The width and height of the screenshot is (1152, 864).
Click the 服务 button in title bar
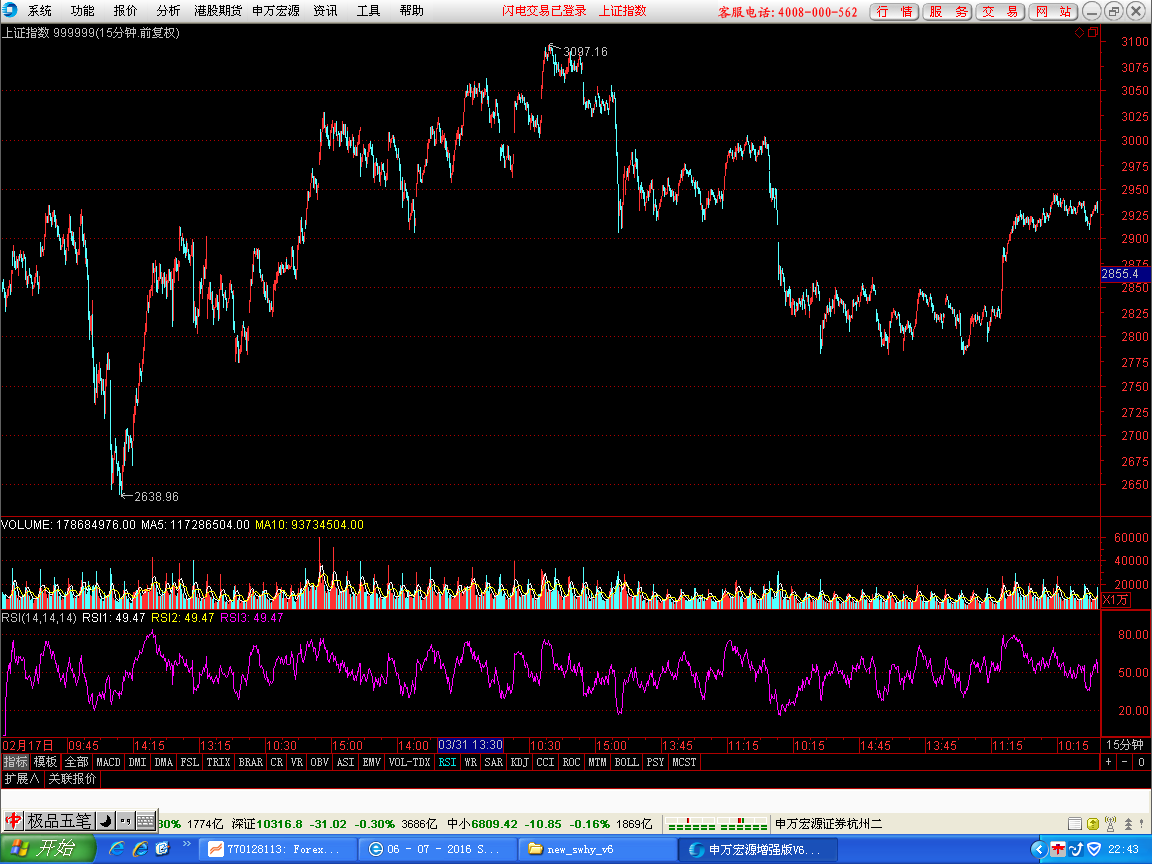click(x=947, y=12)
